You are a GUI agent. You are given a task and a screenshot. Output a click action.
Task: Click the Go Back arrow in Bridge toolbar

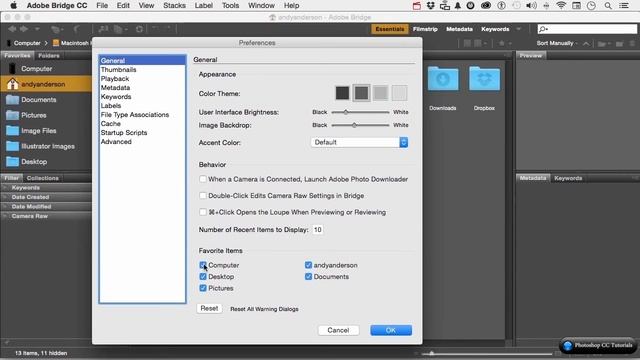(x=12, y=29)
